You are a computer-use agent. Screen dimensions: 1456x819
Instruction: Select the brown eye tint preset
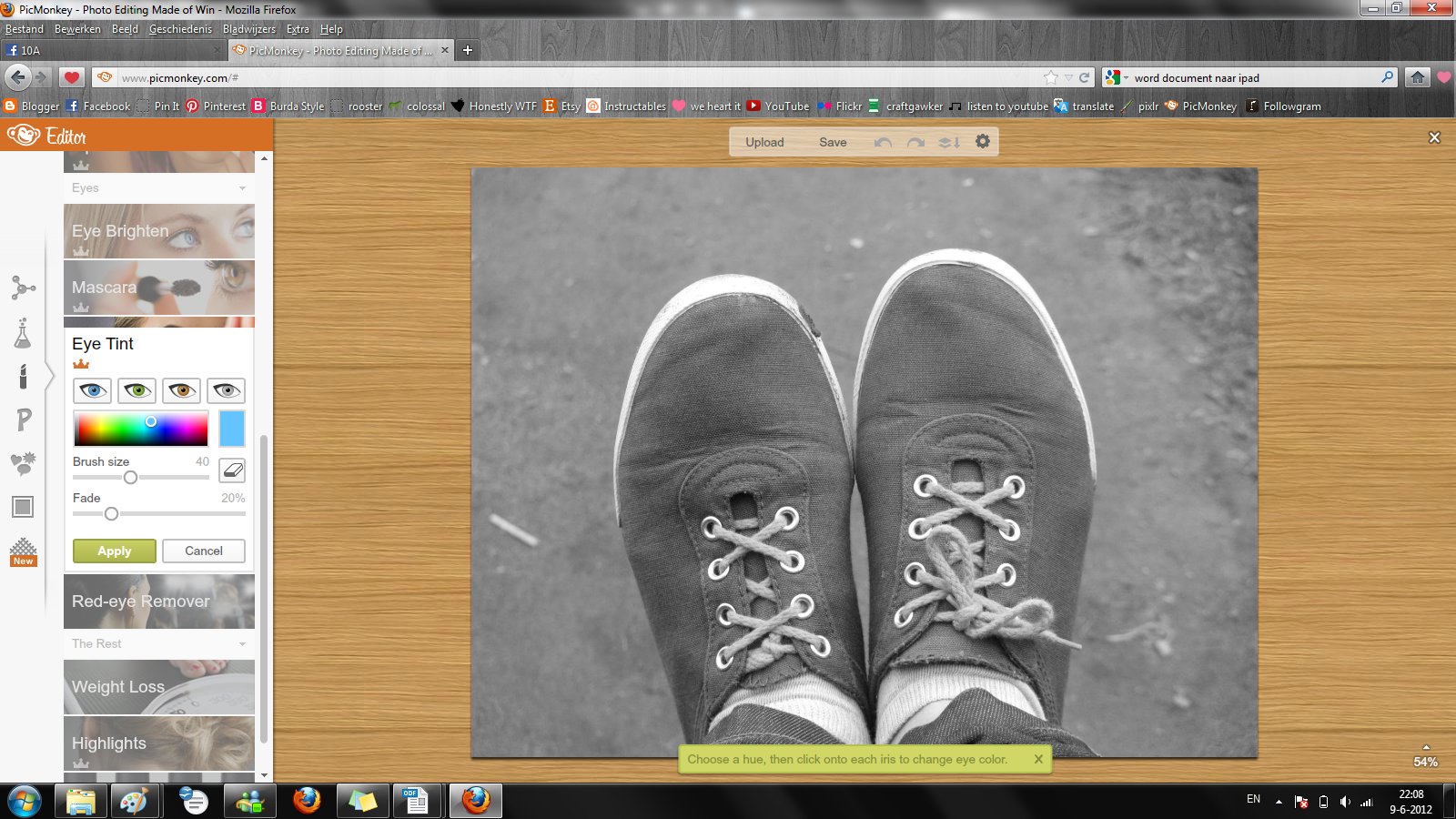182,390
